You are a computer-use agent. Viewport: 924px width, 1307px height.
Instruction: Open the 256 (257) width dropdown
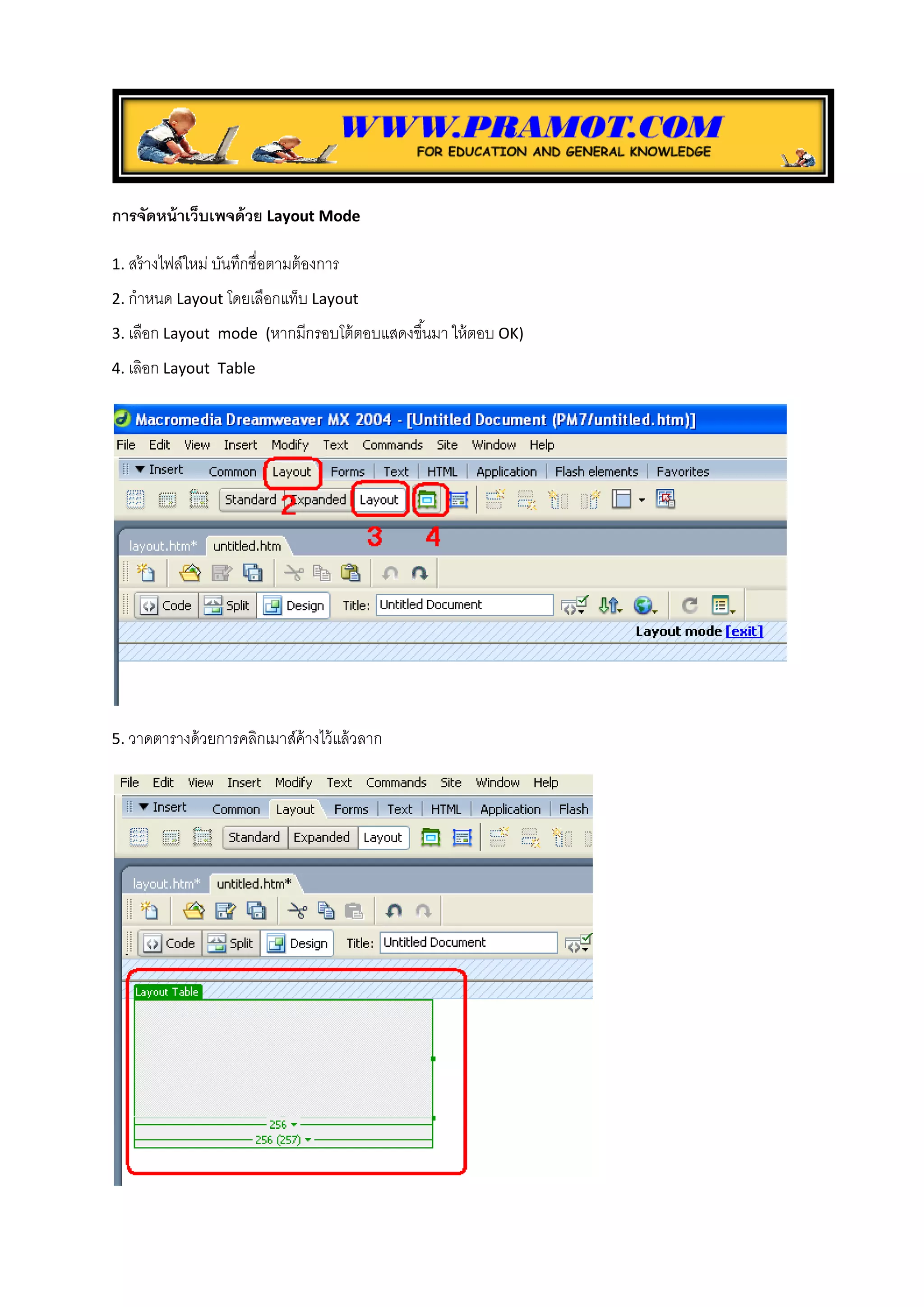click(308, 1140)
